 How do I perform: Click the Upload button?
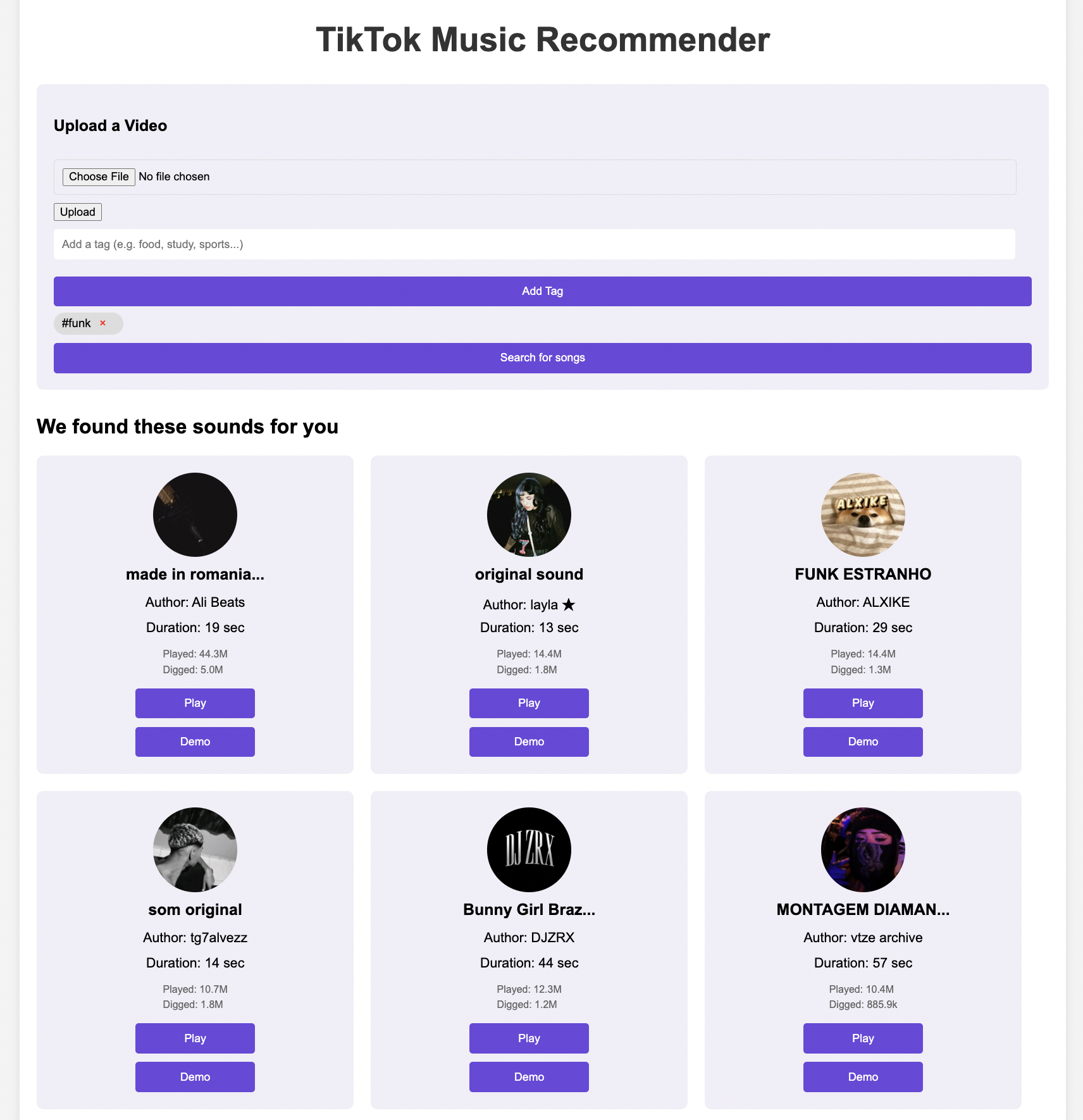coord(78,212)
